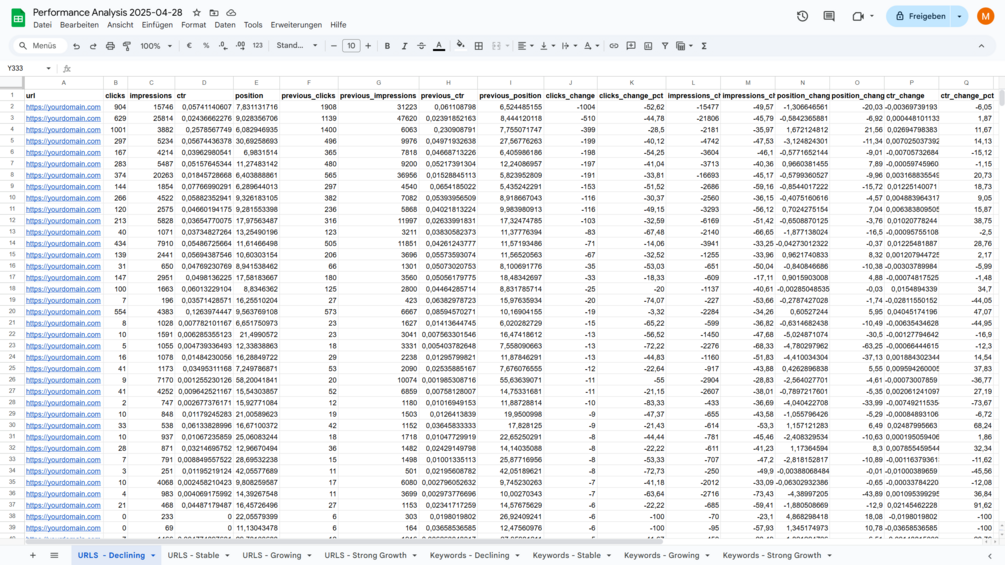Open the font family dropdown

pyautogui.click(x=296, y=46)
